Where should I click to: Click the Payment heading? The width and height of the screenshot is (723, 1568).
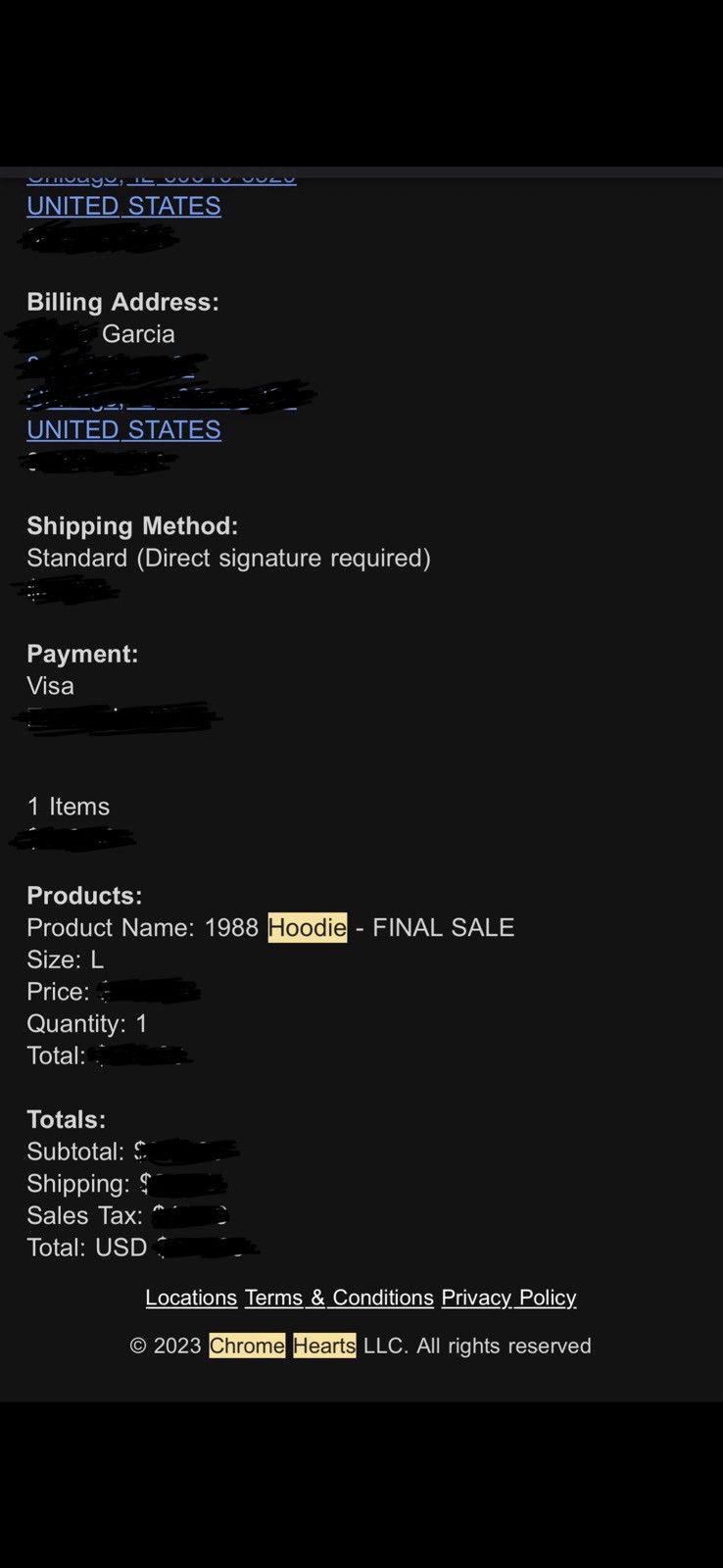82,654
